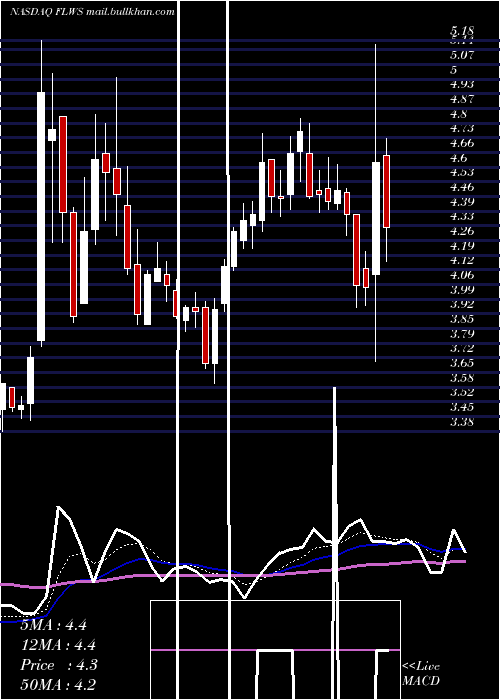The image size is (500, 700).
Task: Select the 3.85 price axis label
Action: (x=462, y=319)
